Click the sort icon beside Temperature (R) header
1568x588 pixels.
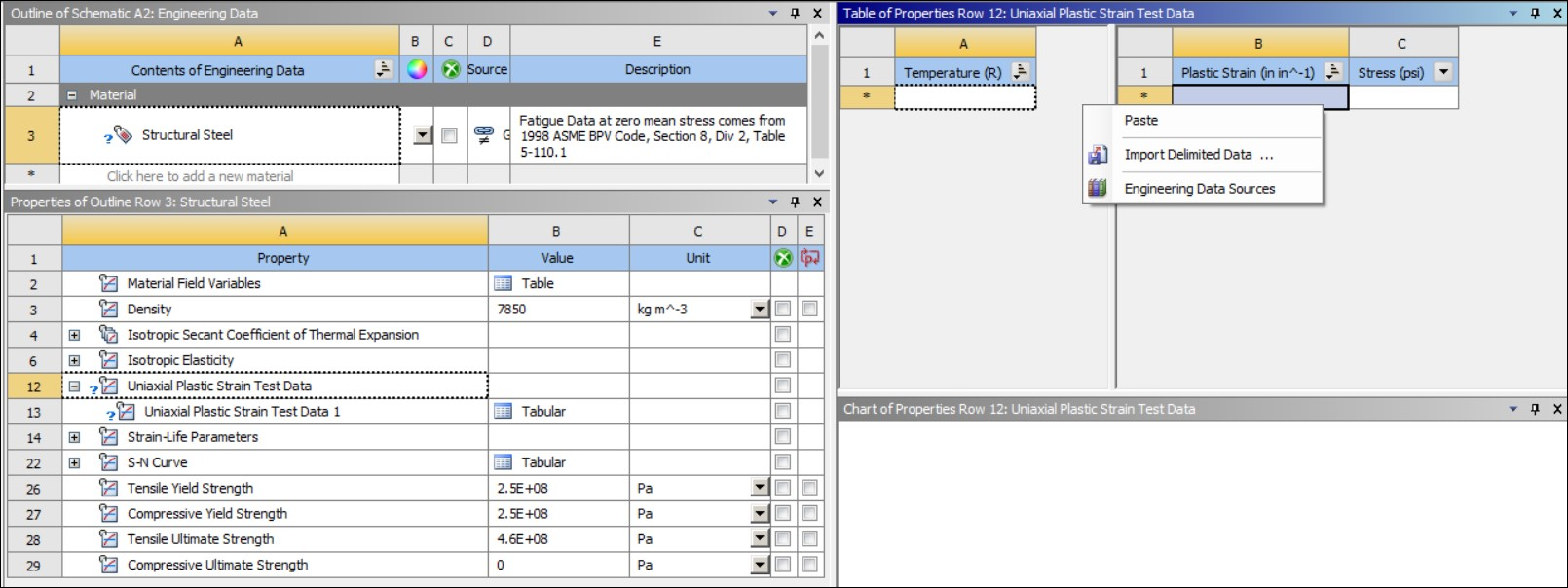coord(1020,72)
